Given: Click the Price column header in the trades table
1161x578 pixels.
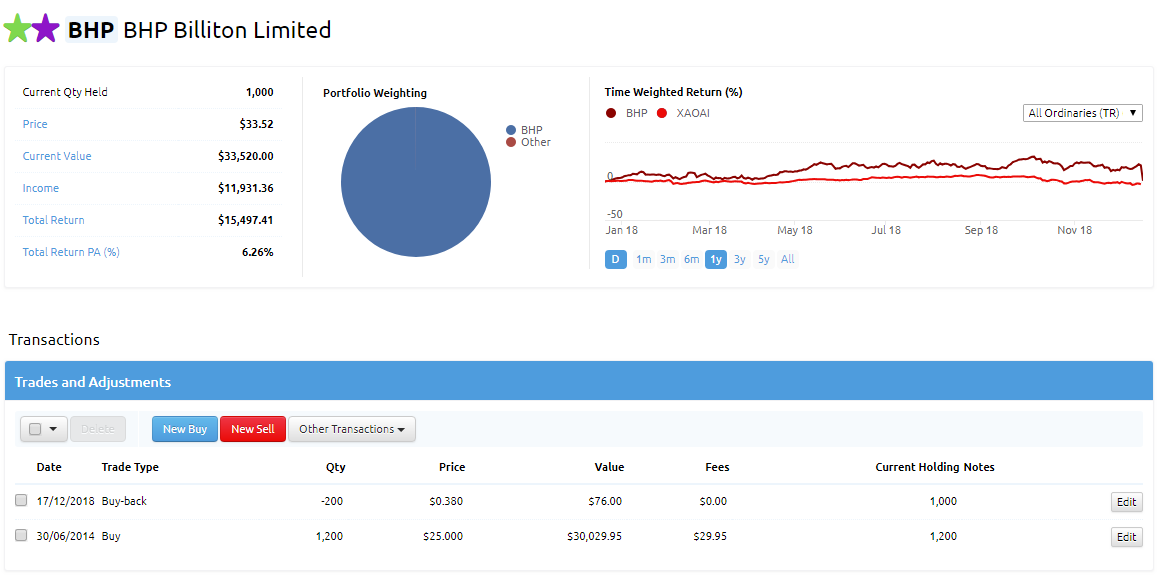Looking at the screenshot, I should [x=452, y=467].
